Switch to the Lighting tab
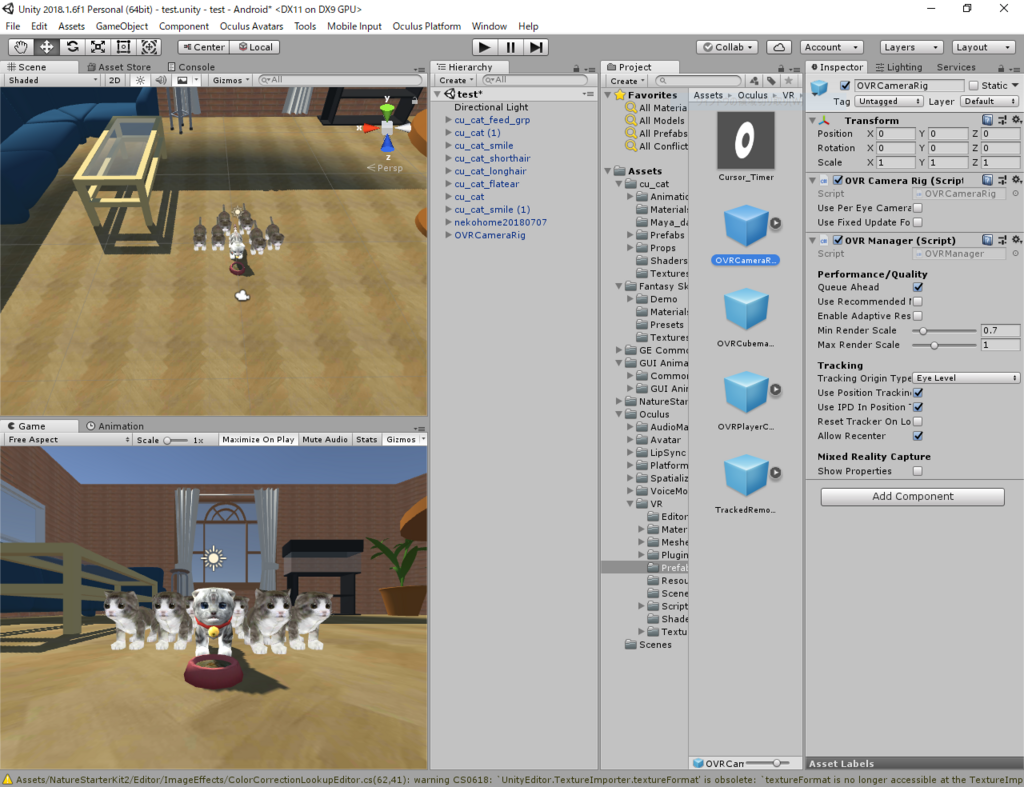Screen dimensions: 1024x787 pyautogui.click(x=899, y=67)
